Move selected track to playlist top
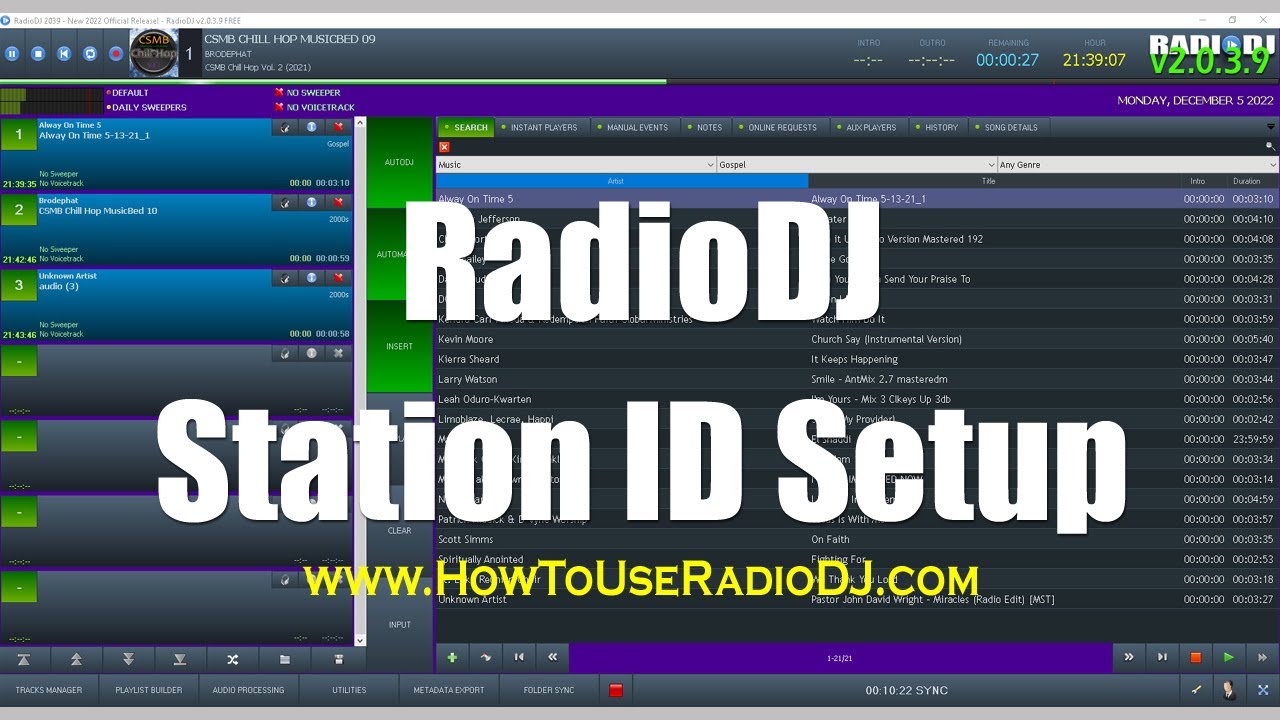Screen dimensions: 1280x720 24,660
